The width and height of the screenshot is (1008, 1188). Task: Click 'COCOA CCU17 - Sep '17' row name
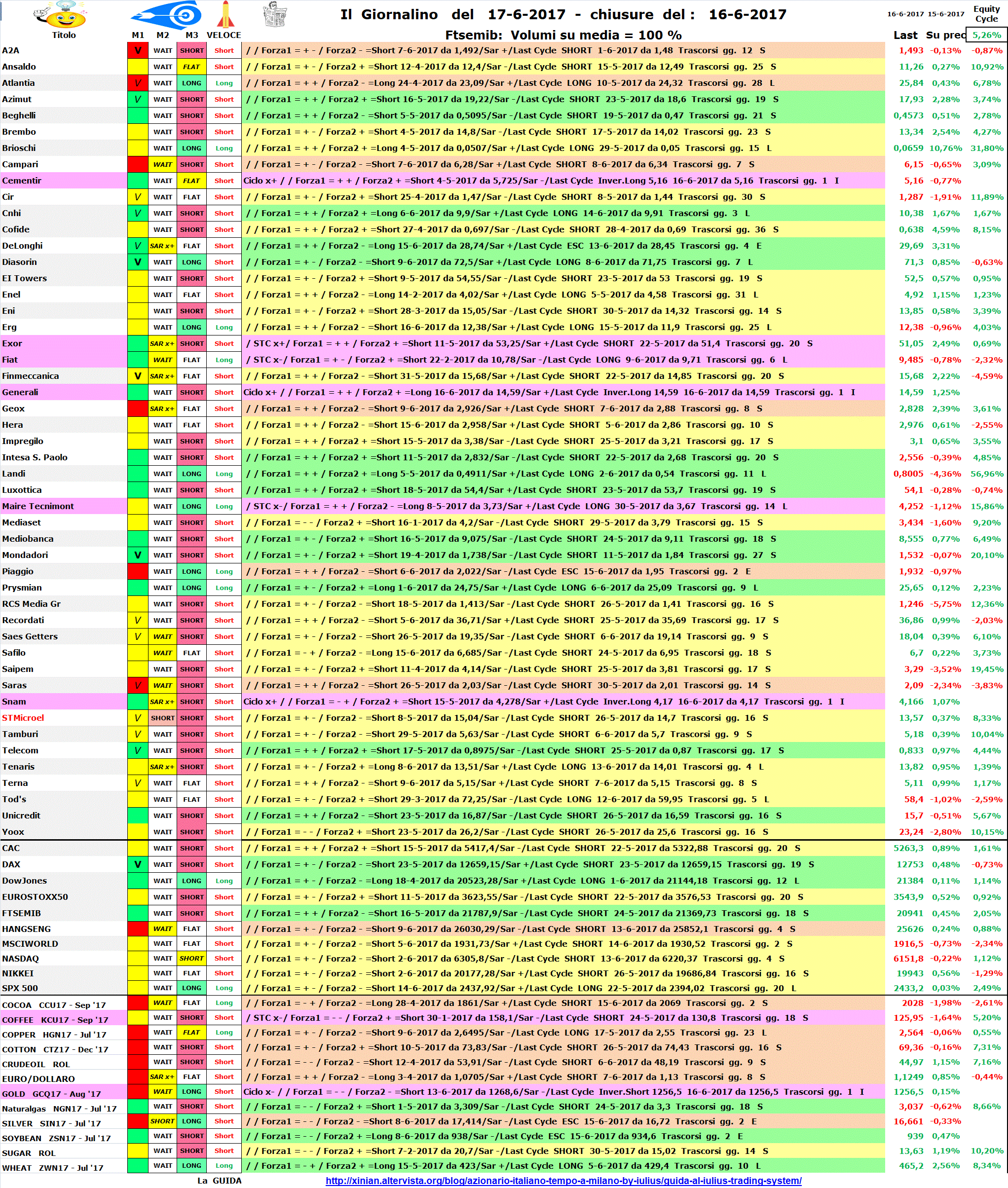(54, 1005)
